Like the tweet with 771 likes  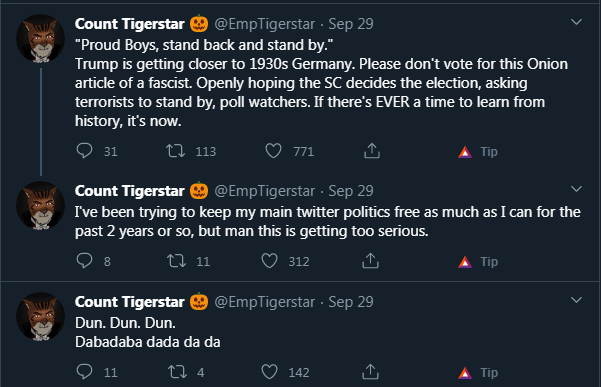click(273, 151)
